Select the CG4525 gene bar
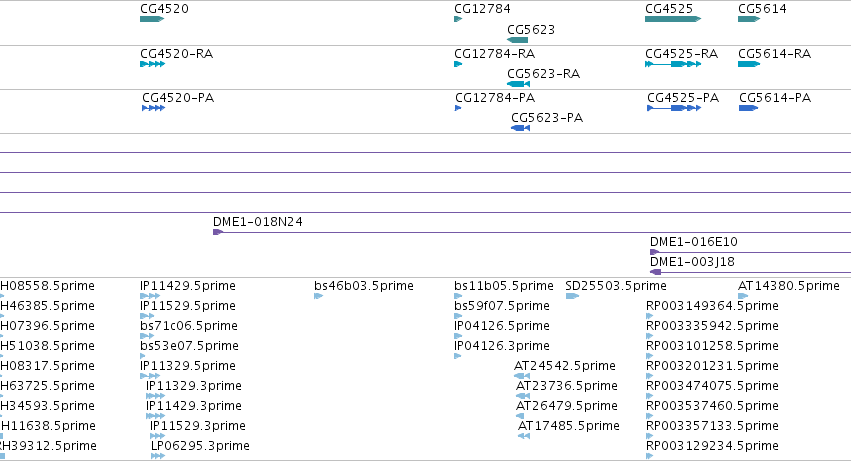This screenshot has width=851, height=461. point(673,19)
